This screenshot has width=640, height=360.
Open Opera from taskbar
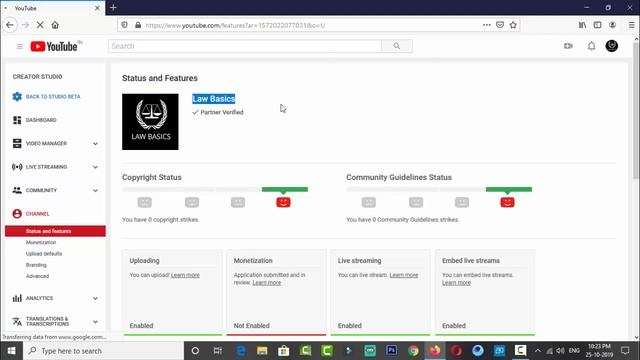pos(456,351)
